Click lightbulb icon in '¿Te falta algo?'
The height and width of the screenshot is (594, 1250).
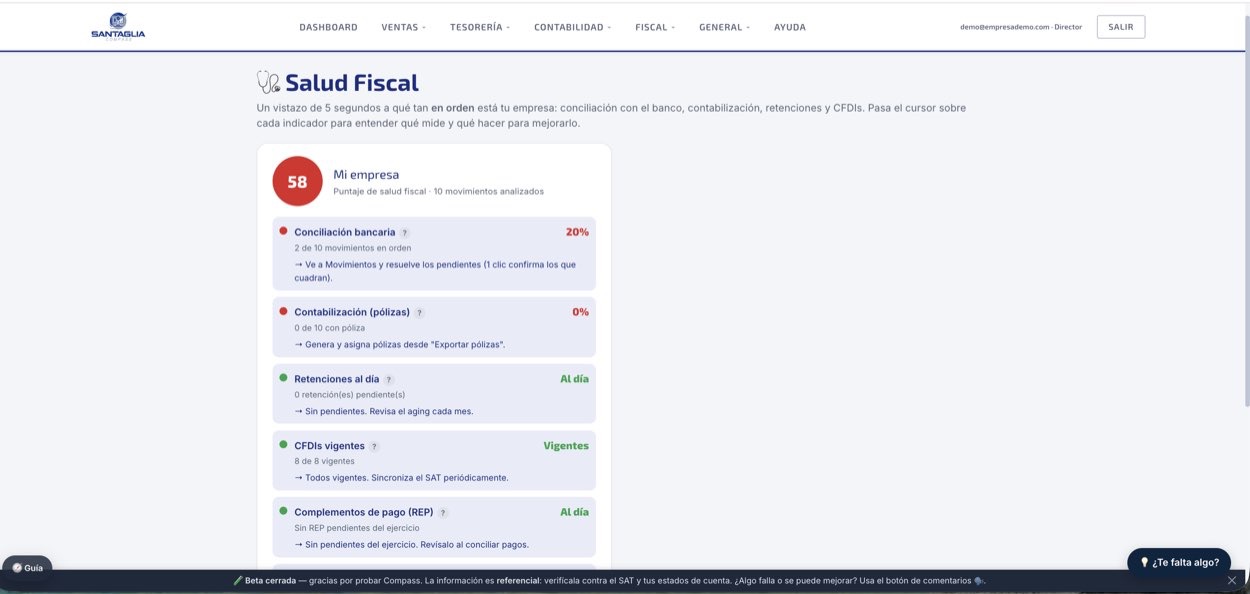click(1144, 562)
